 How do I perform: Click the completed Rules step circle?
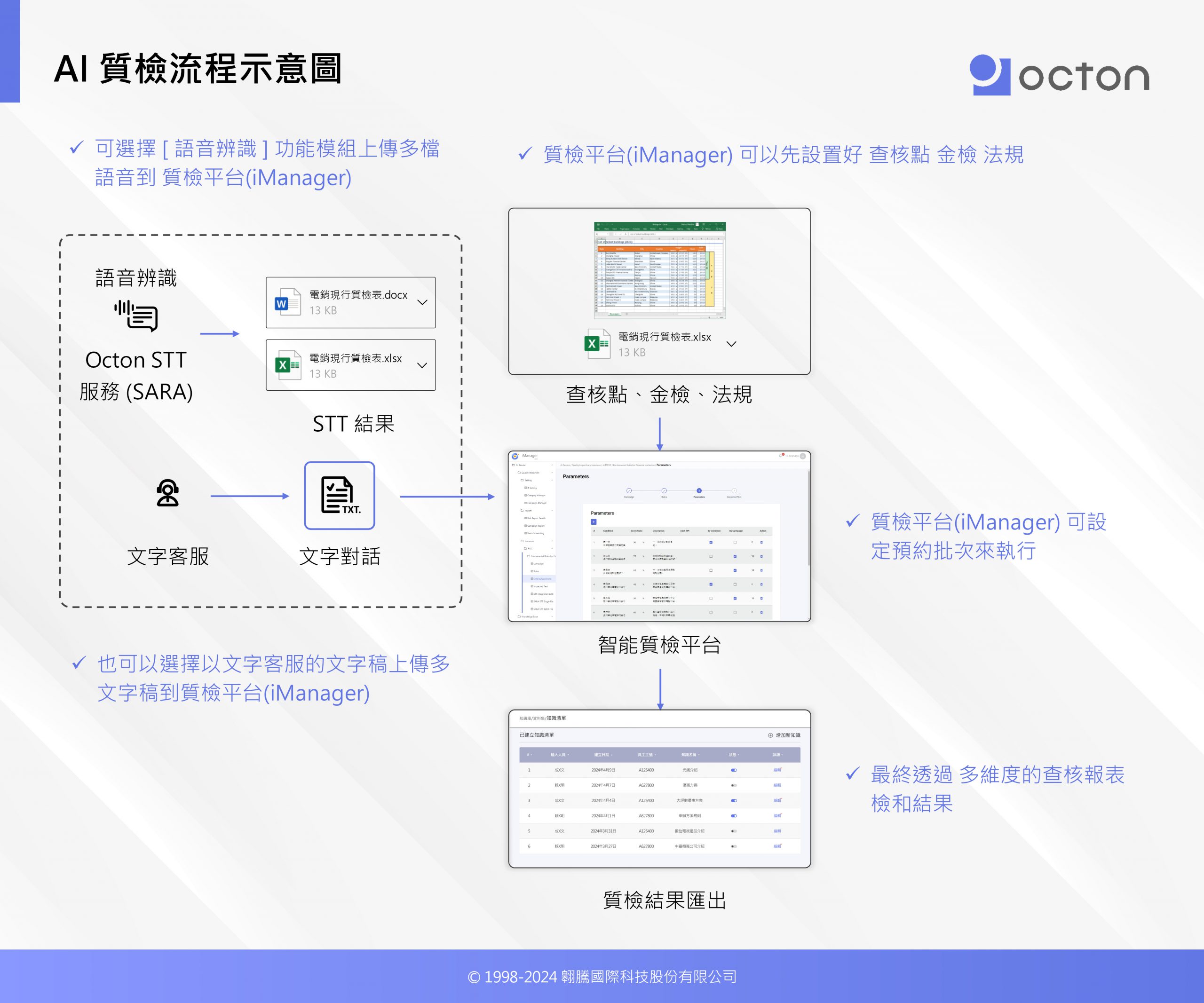664,490
